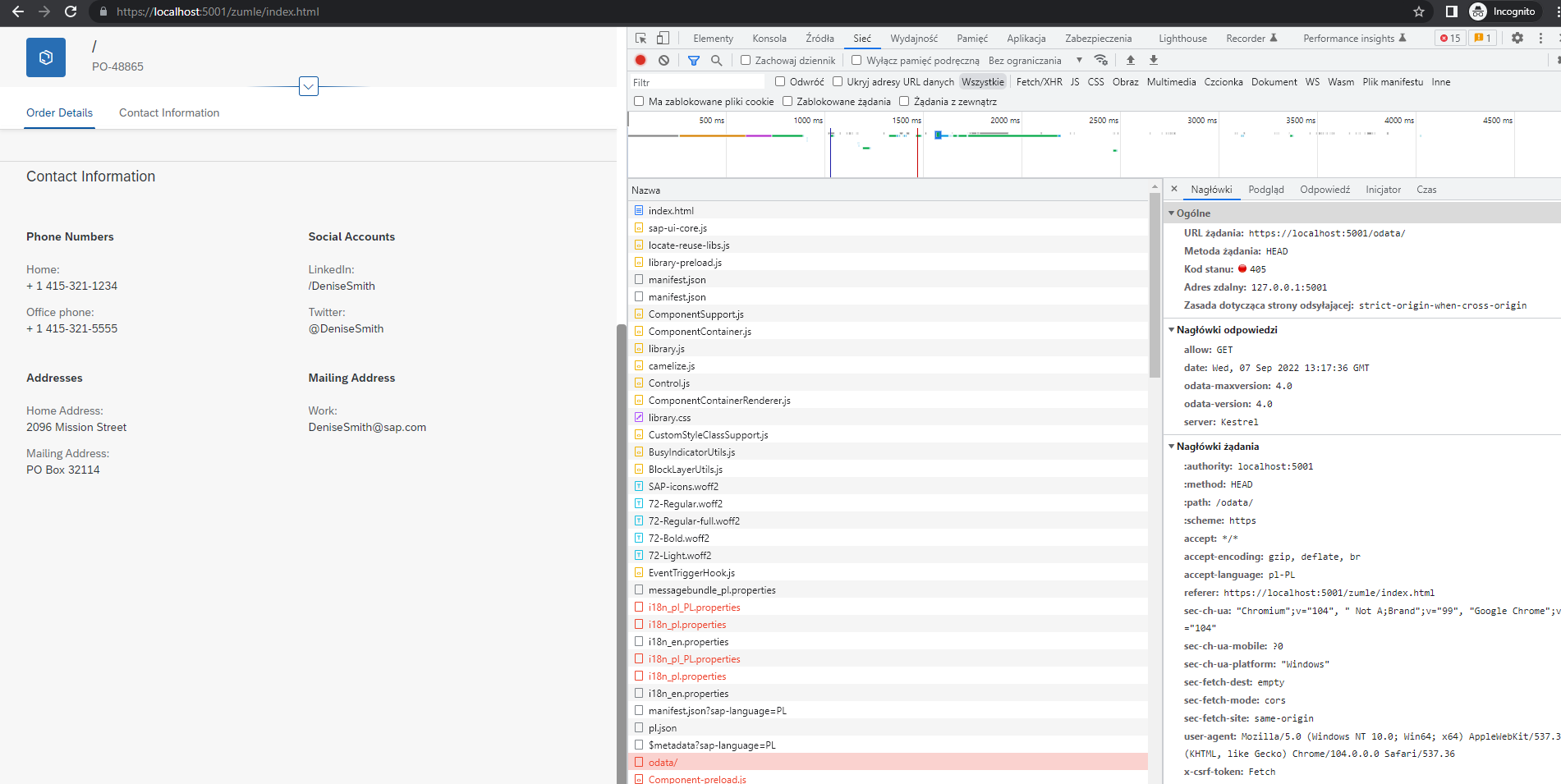Activate the inspect element picker icon

[x=641, y=38]
